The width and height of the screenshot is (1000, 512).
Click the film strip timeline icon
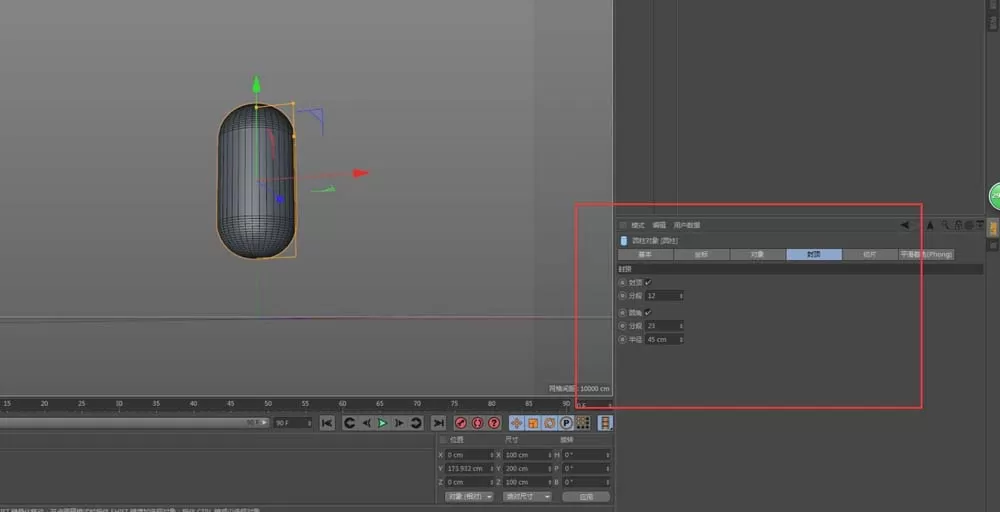[x=605, y=423]
